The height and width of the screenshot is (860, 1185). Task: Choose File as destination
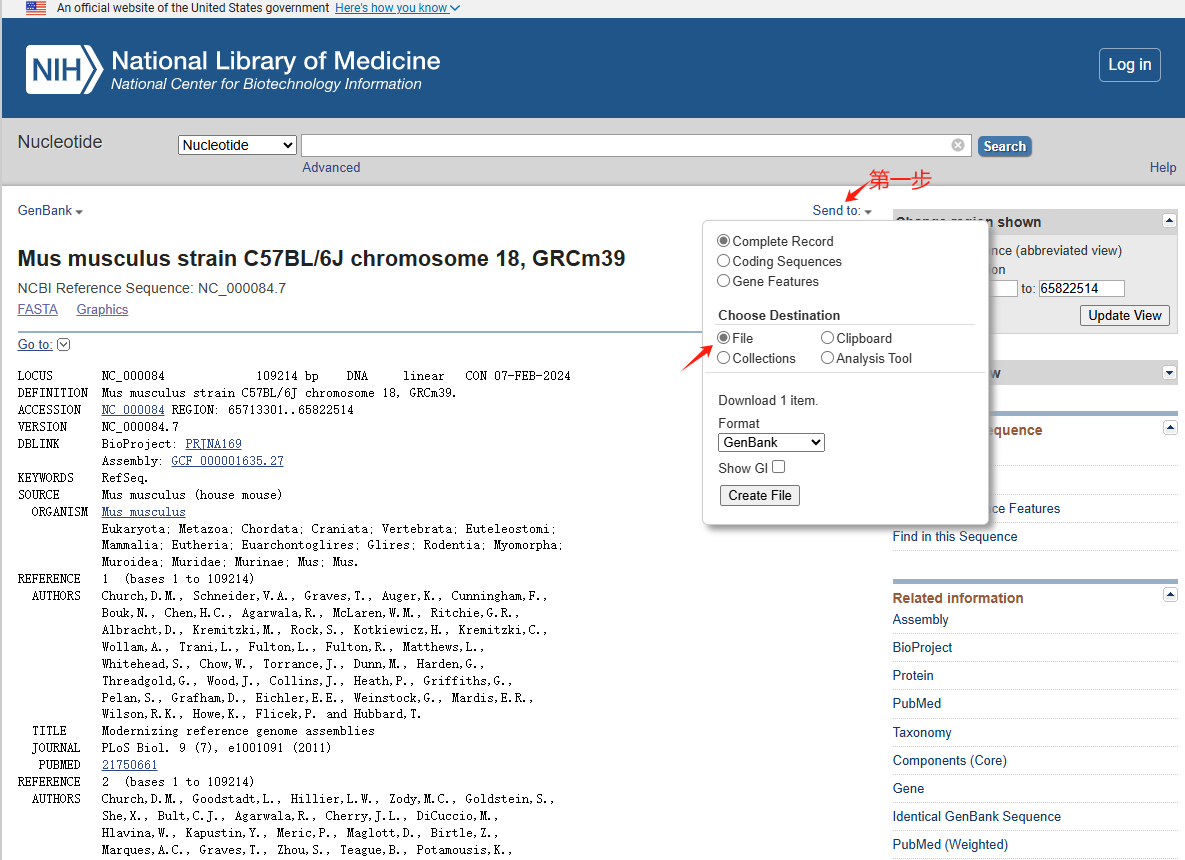pos(723,338)
